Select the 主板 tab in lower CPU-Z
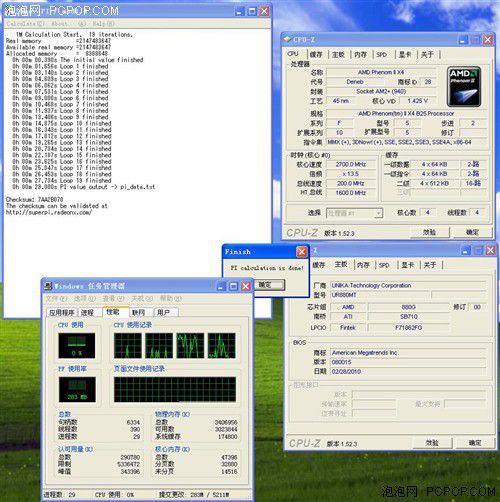 pyautogui.click(x=341, y=264)
